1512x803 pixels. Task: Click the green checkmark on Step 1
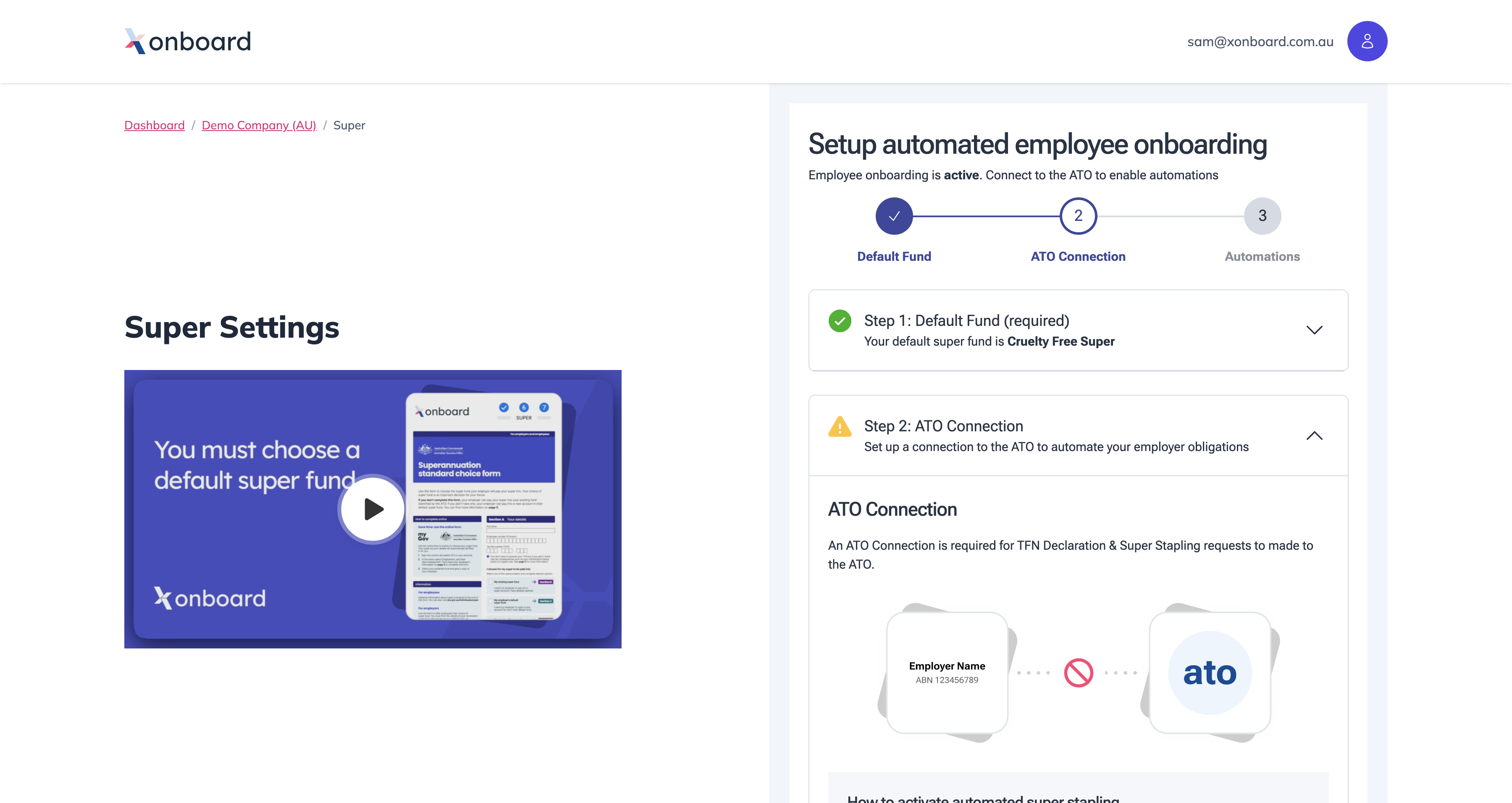[x=840, y=321]
